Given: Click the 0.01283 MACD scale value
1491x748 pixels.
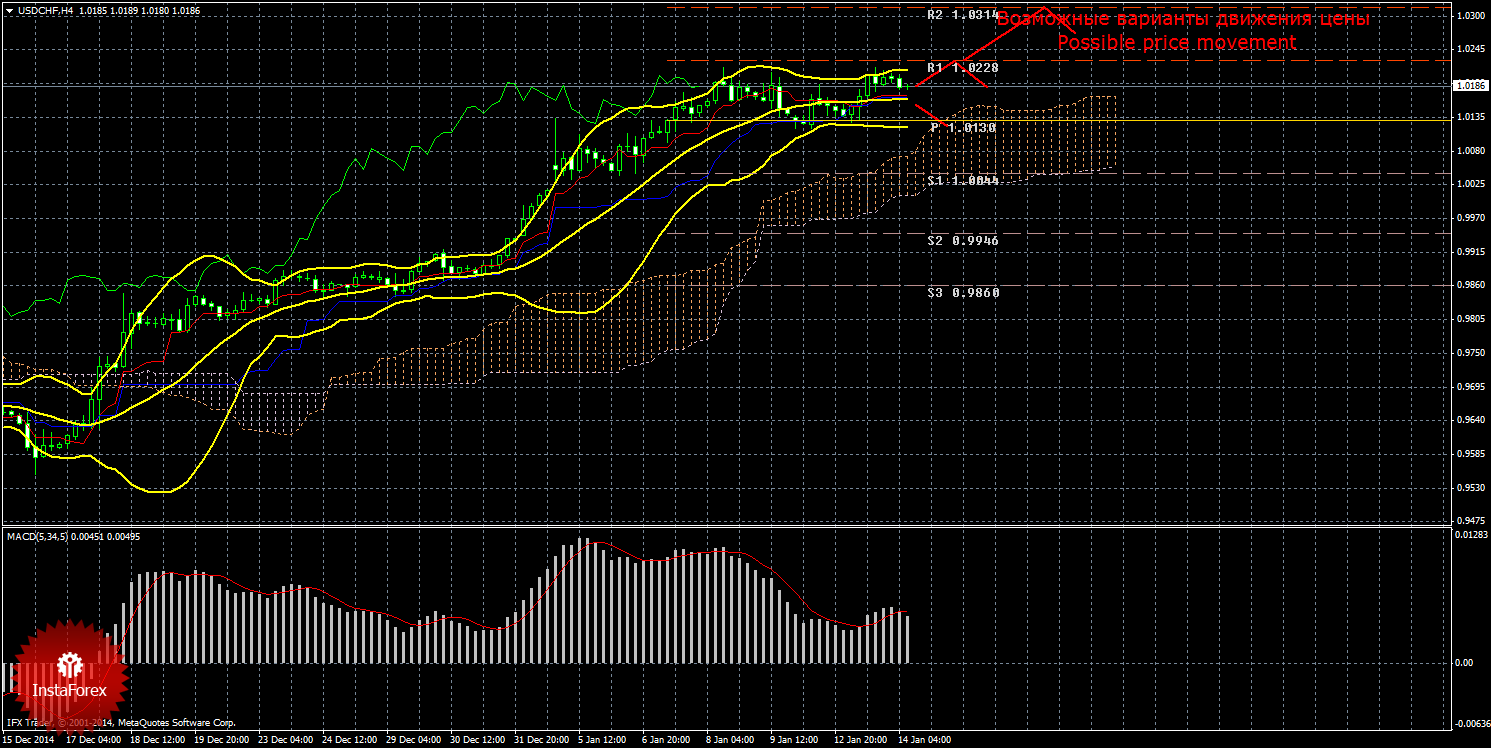Looking at the screenshot, I should click(x=1469, y=536).
